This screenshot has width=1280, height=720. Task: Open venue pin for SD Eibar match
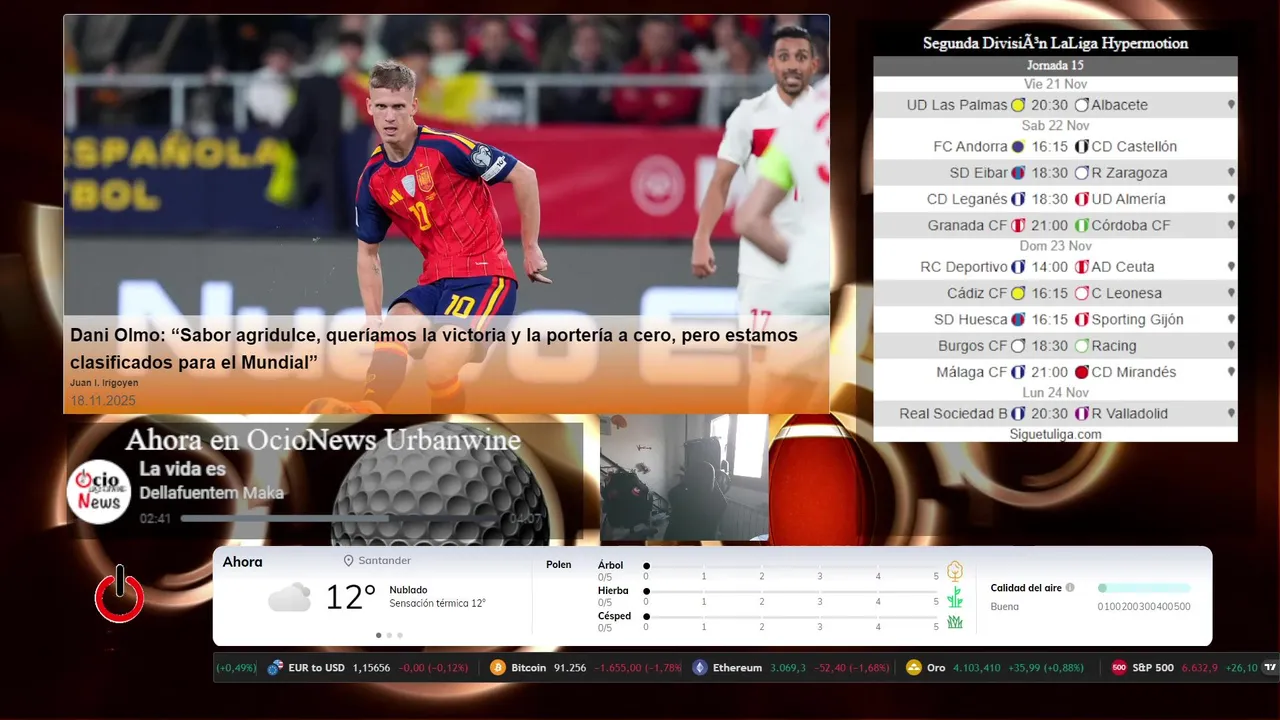[x=1231, y=173]
